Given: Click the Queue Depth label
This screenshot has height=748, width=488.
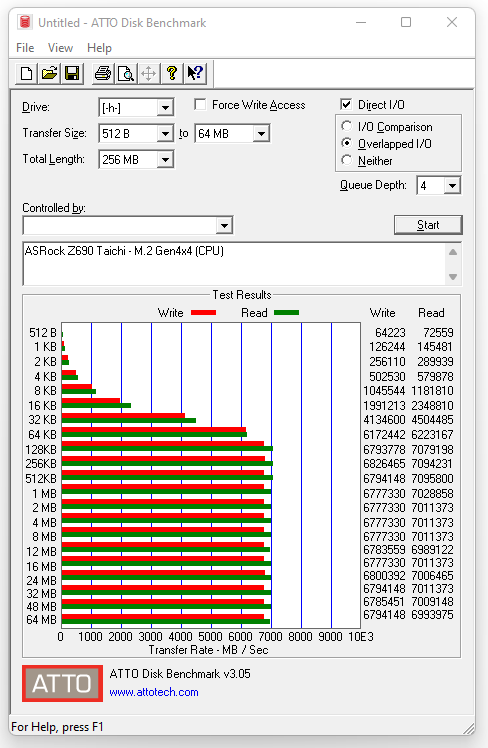Looking at the screenshot, I should [x=373, y=185].
